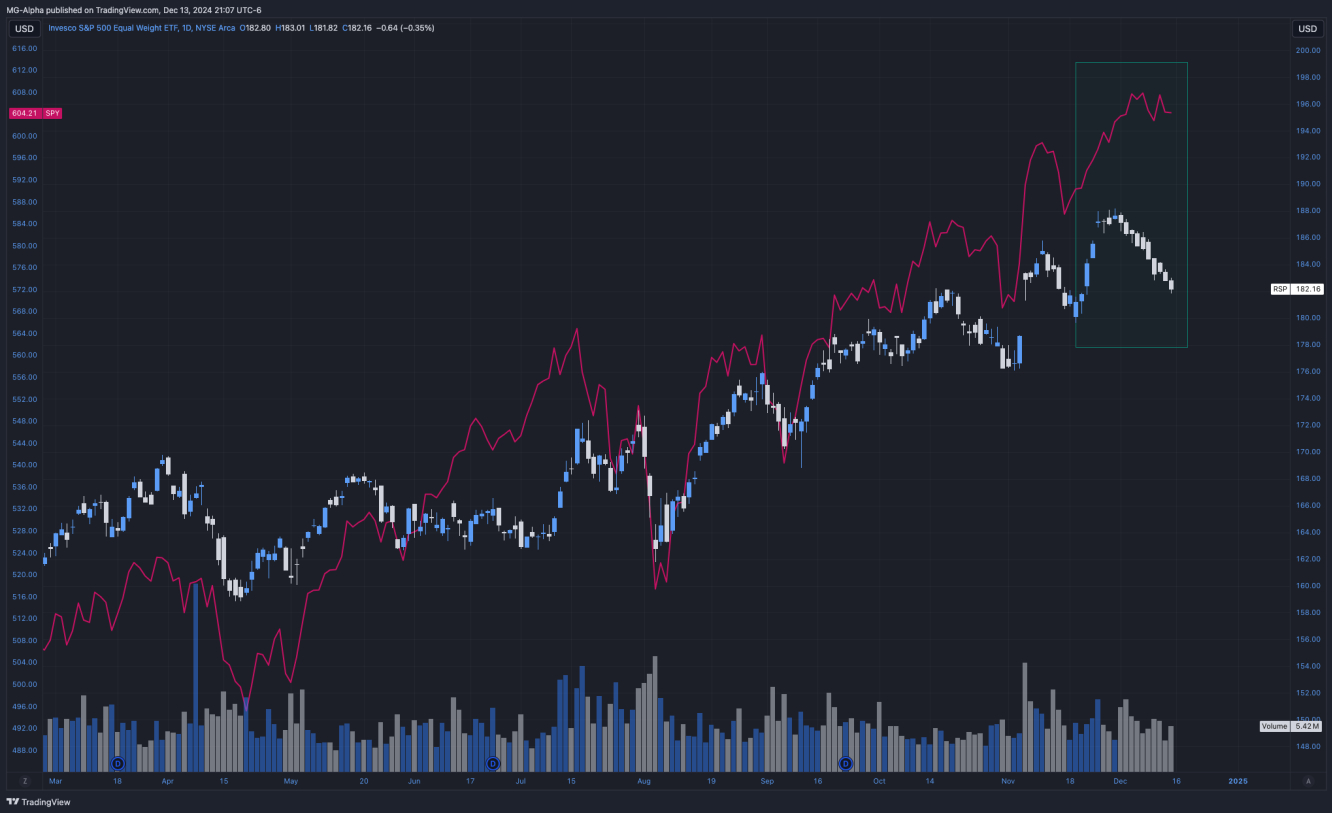Click the 2025 label on time axis
Screen dimensions: 1332x813
click(x=1238, y=780)
